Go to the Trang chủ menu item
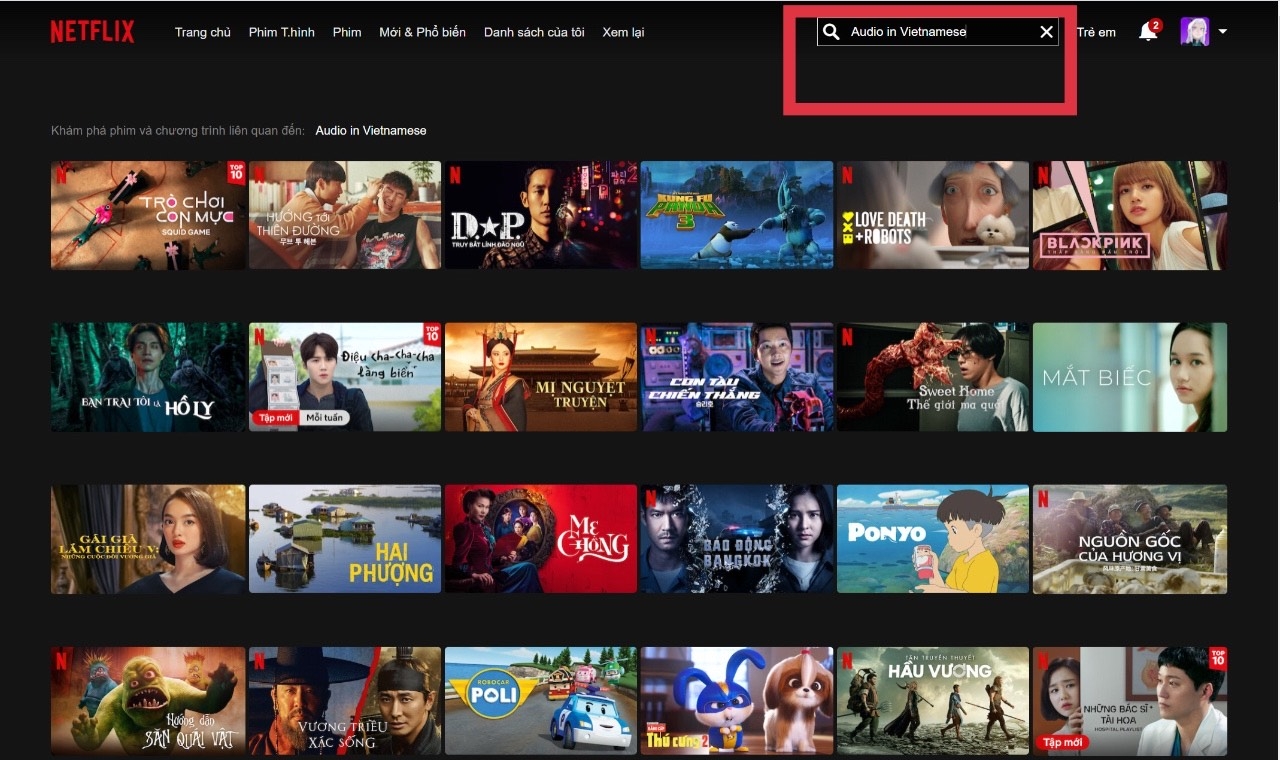The height and width of the screenshot is (760, 1280). tap(203, 32)
